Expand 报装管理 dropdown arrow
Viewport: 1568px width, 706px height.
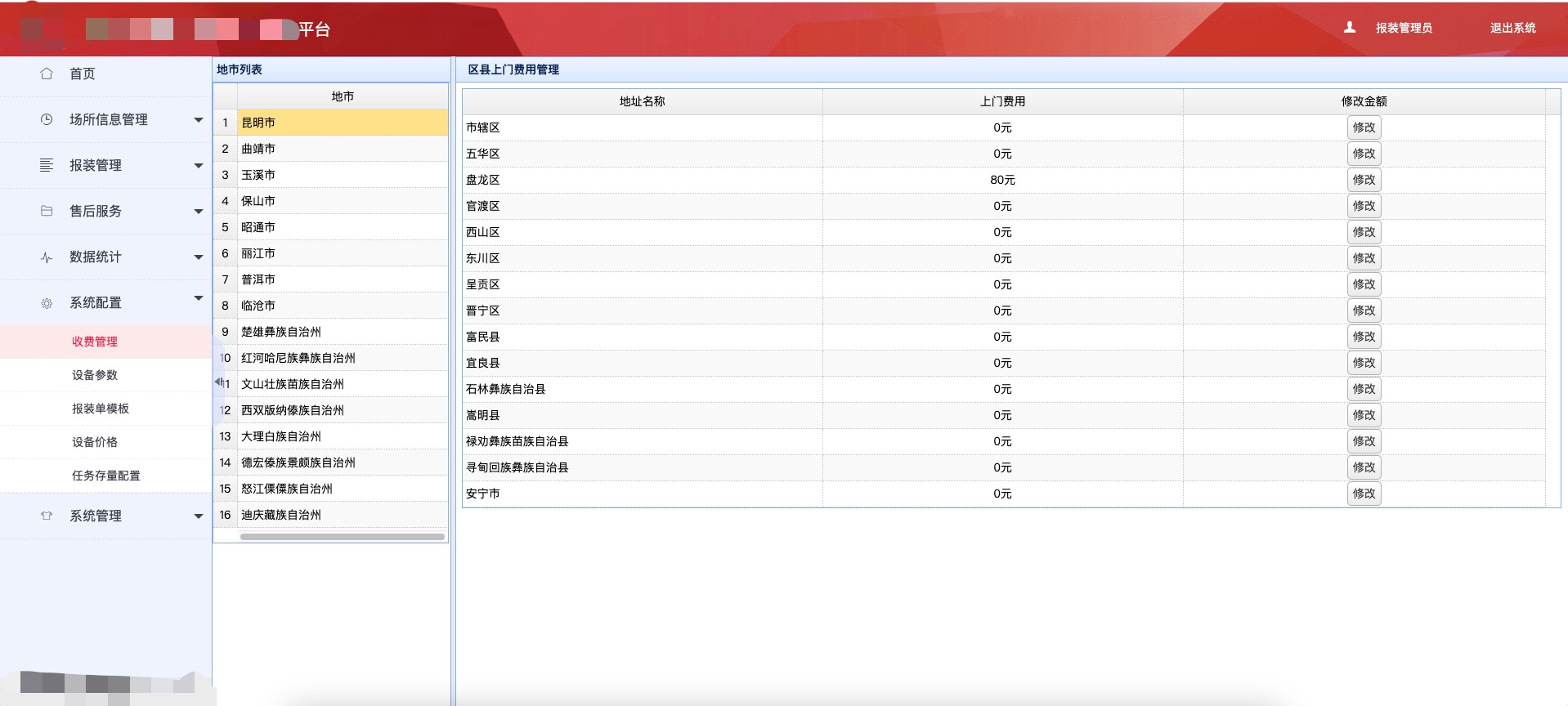198,166
